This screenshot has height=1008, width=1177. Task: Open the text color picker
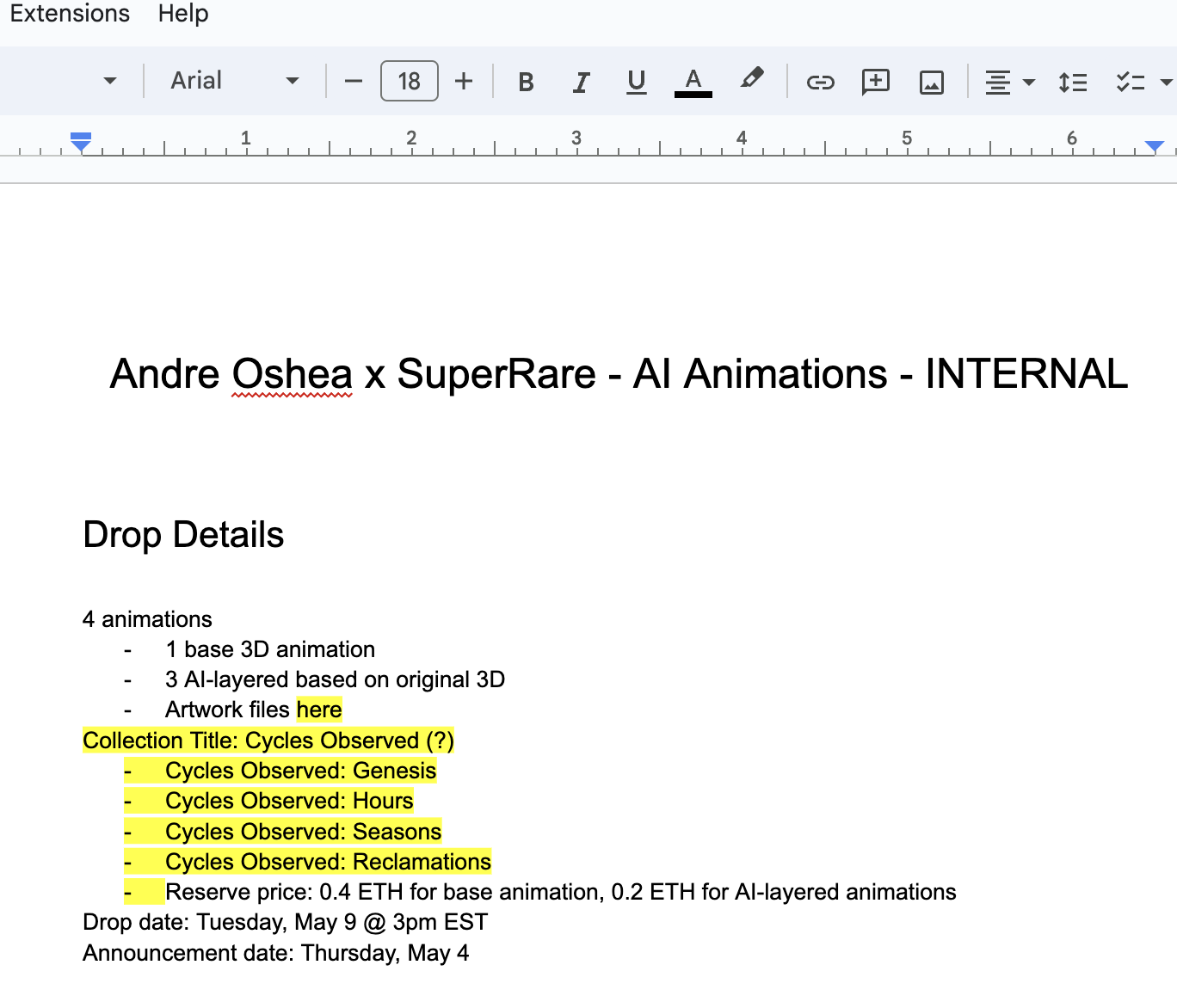pyautogui.click(x=693, y=82)
